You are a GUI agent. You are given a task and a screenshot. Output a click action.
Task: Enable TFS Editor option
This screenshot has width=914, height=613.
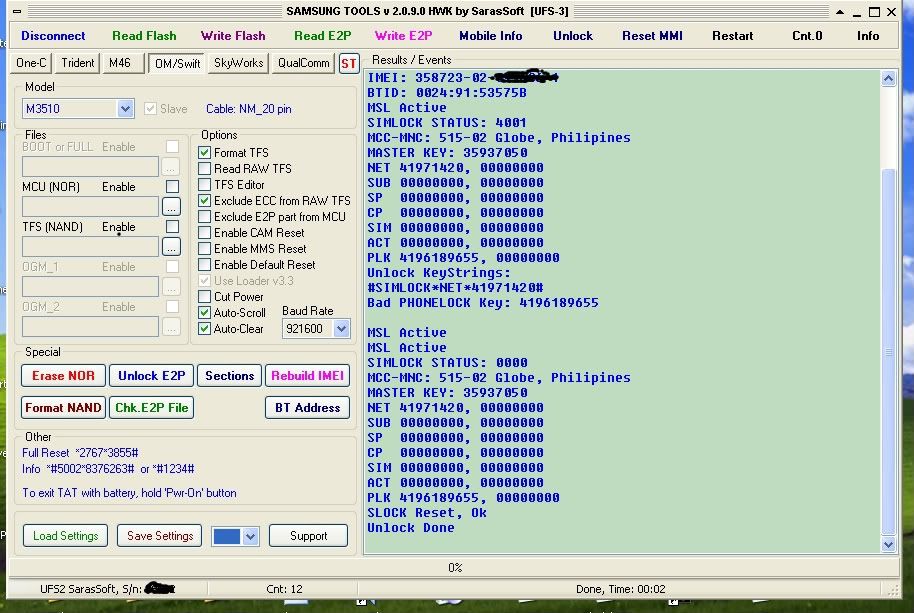pyautogui.click(x=205, y=185)
